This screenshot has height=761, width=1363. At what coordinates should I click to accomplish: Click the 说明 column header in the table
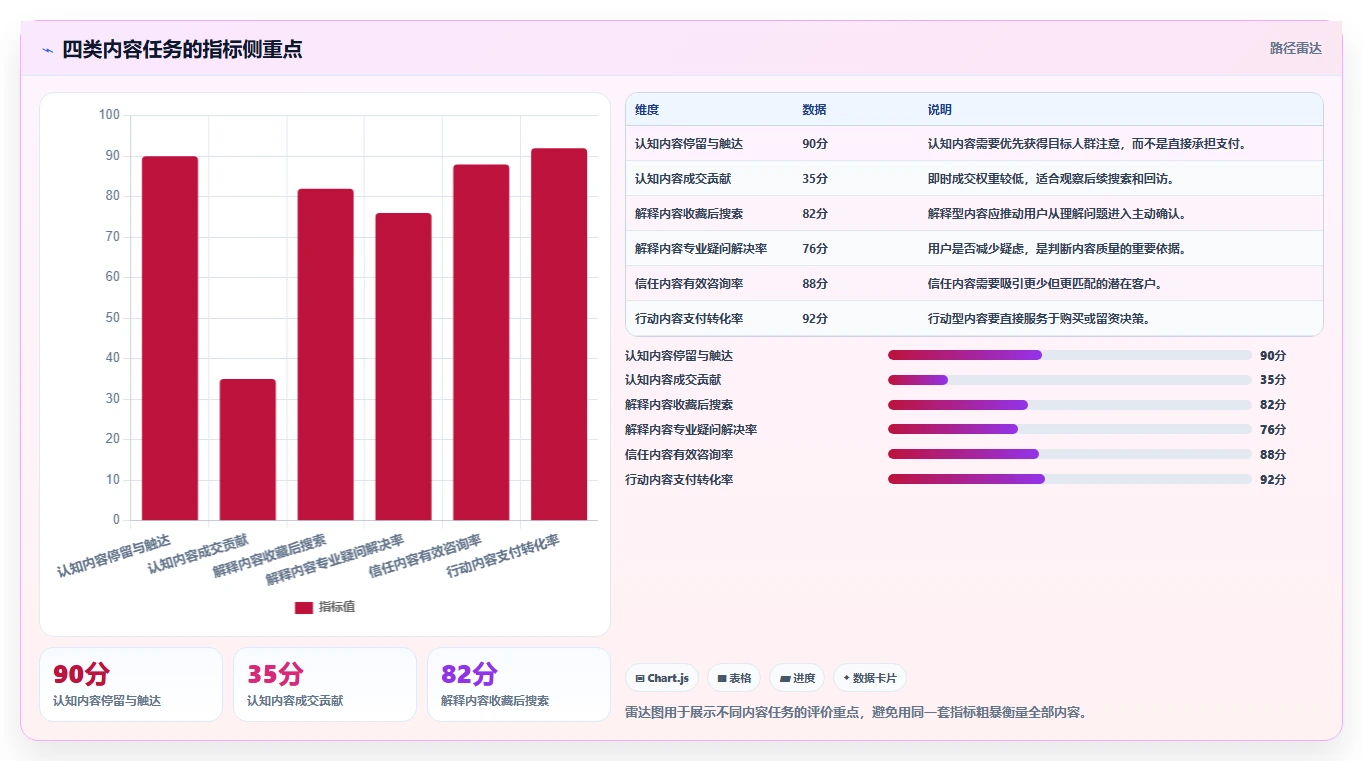(940, 110)
